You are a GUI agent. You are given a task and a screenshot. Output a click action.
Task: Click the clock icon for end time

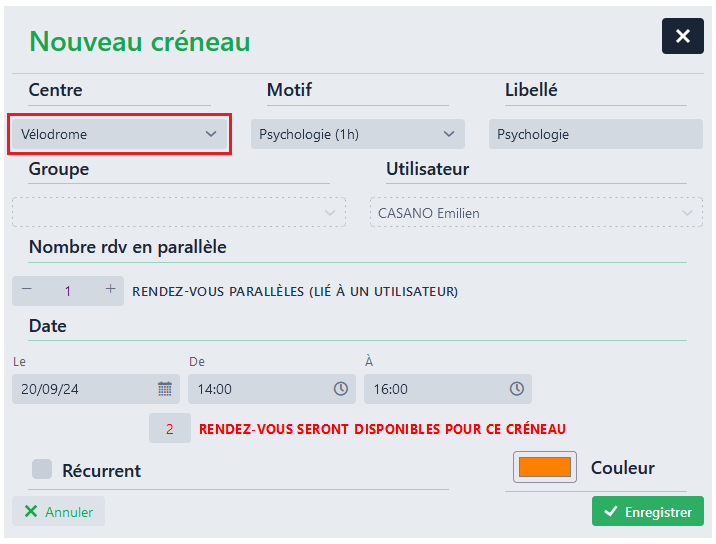tap(517, 389)
